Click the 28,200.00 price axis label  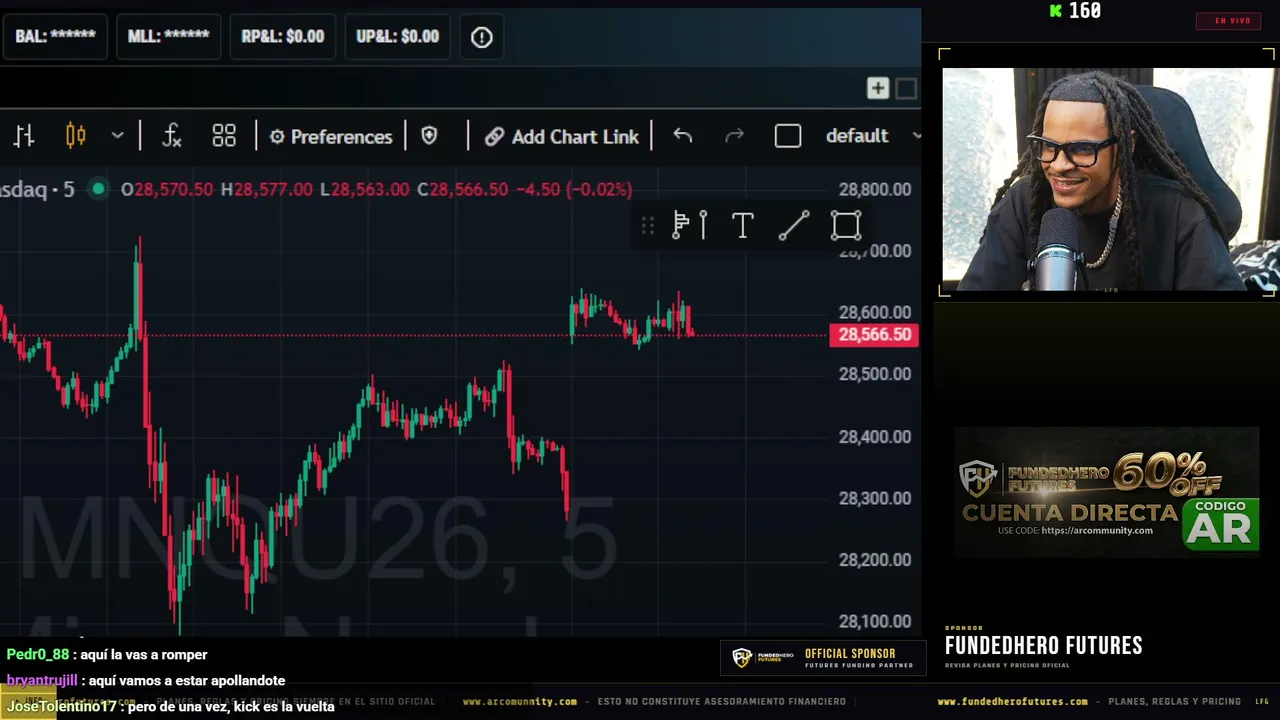875,560
